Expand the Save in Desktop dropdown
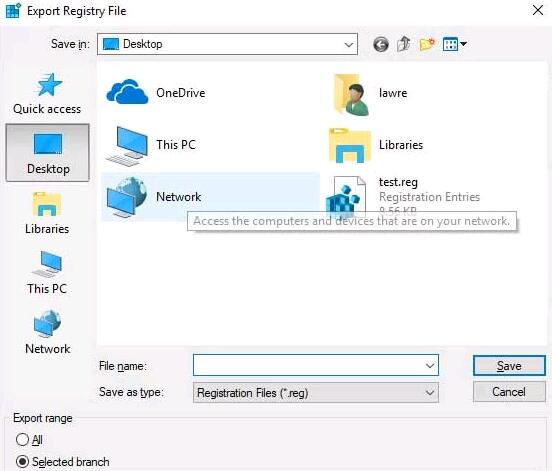 coord(227,44)
